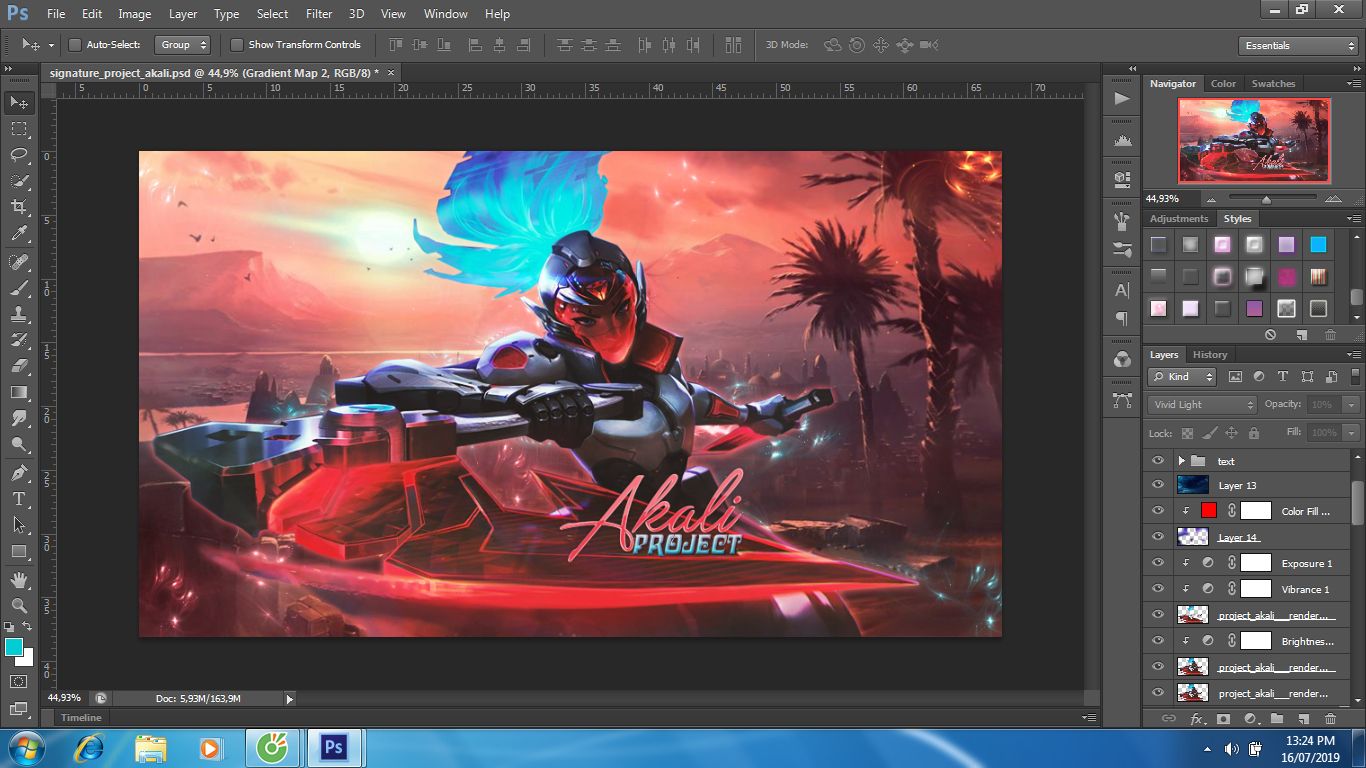The image size is (1366, 768).
Task: Open the Layers panel flyout menu
Action: click(x=1354, y=355)
